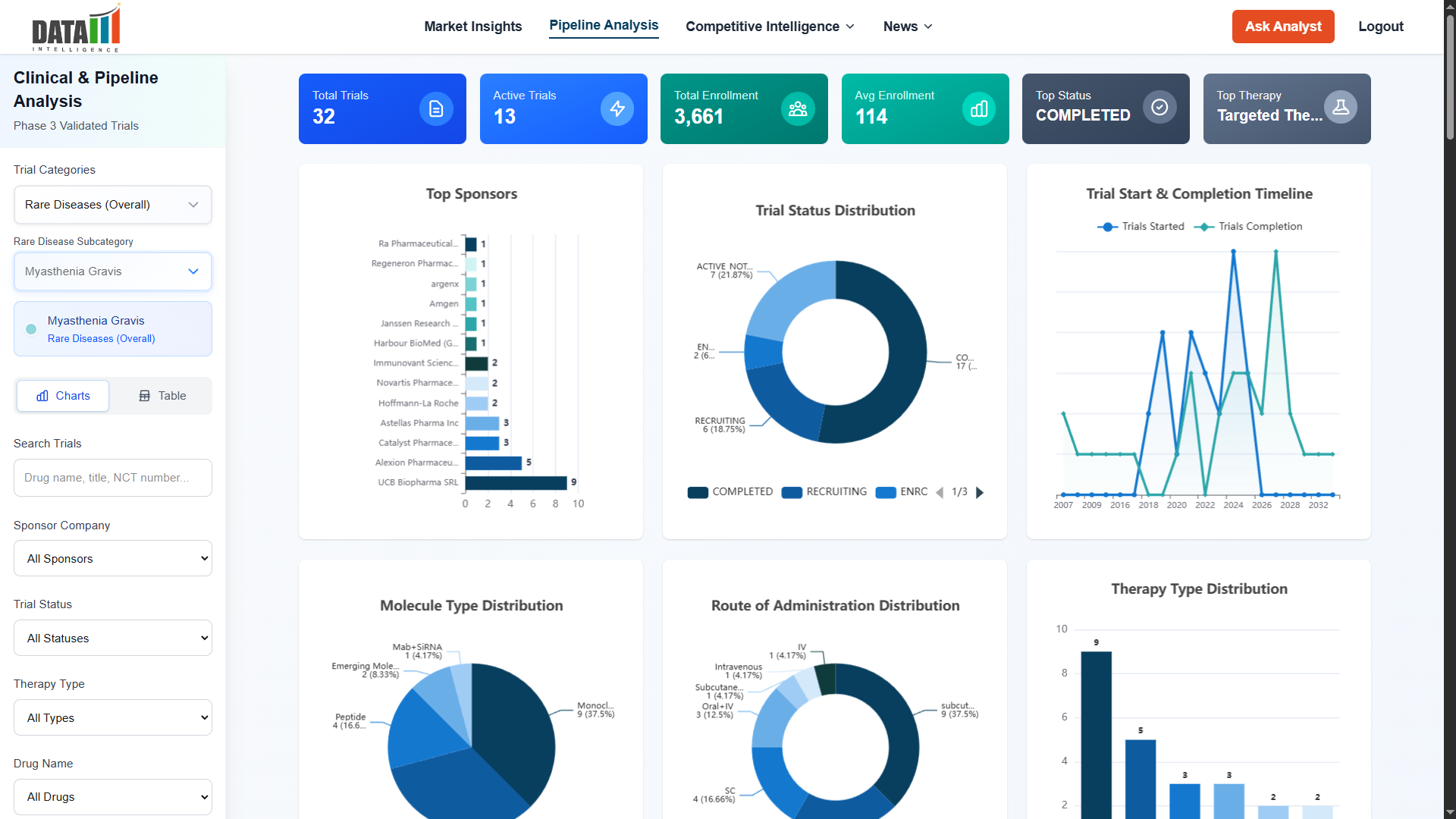Click the DATA Intelligence logo
Viewport: 1456px width, 819px height.
[x=76, y=27]
